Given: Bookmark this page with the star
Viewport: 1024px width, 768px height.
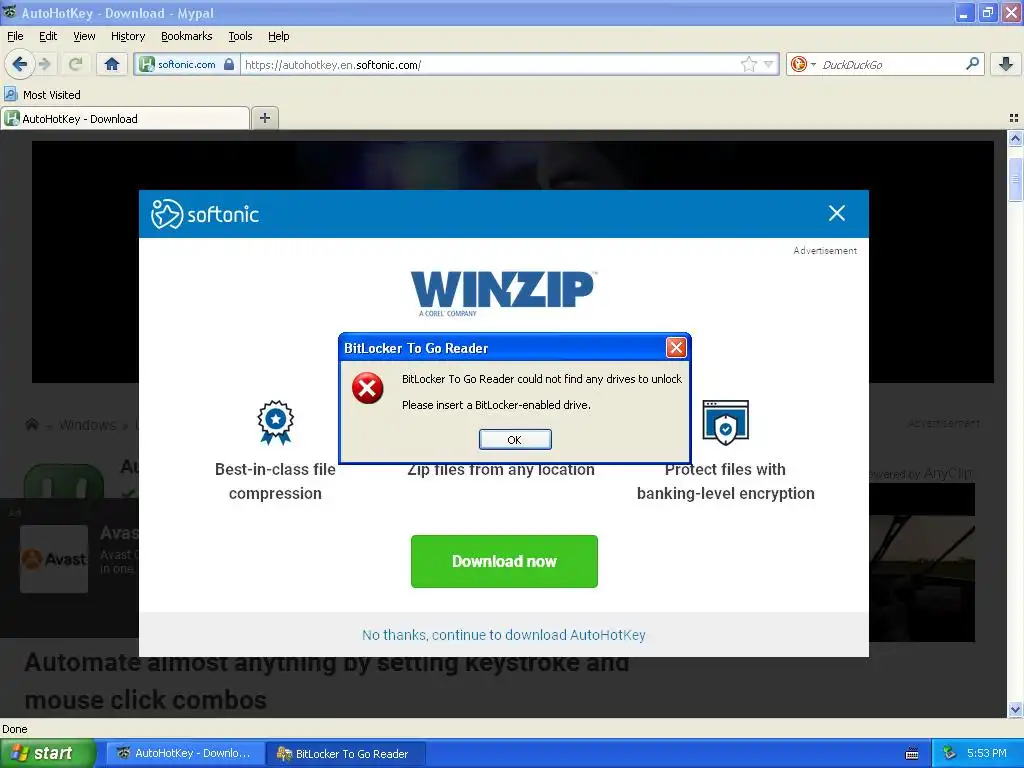Looking at the screenshot, I should (x=748, y=64).
